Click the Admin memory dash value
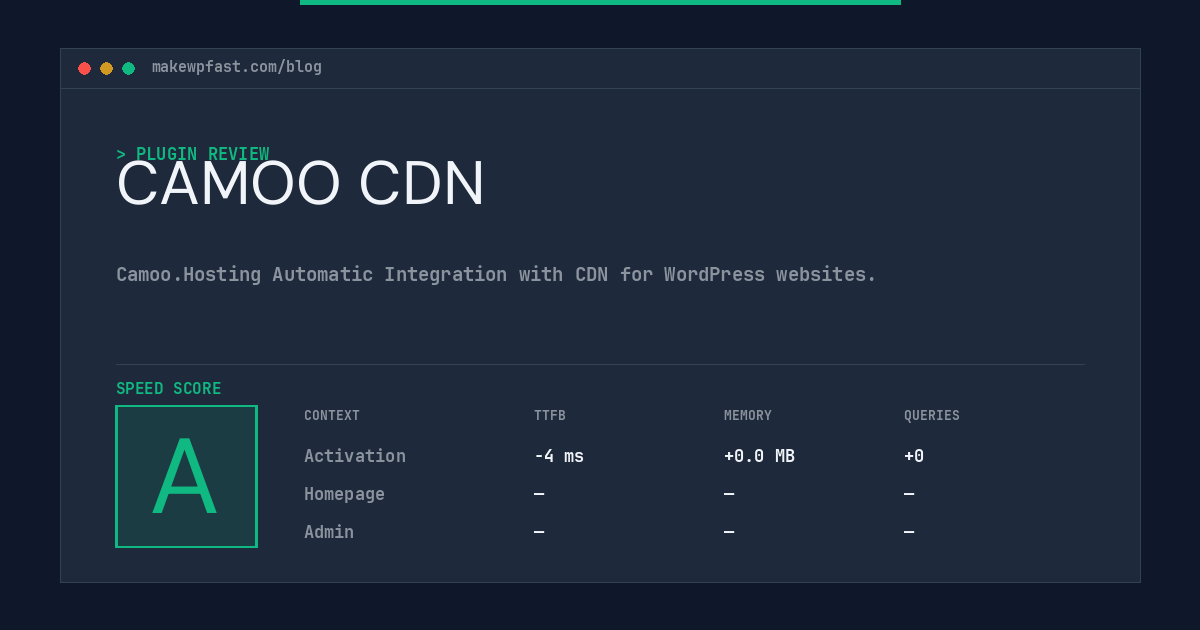This screenshot has width=1200, height=630. pos(729,532)
